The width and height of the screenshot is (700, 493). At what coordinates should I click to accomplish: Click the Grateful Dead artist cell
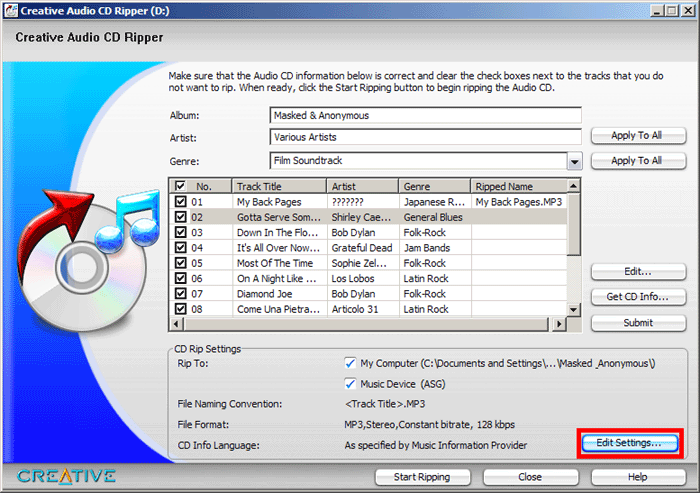click(x=362, y=248)
